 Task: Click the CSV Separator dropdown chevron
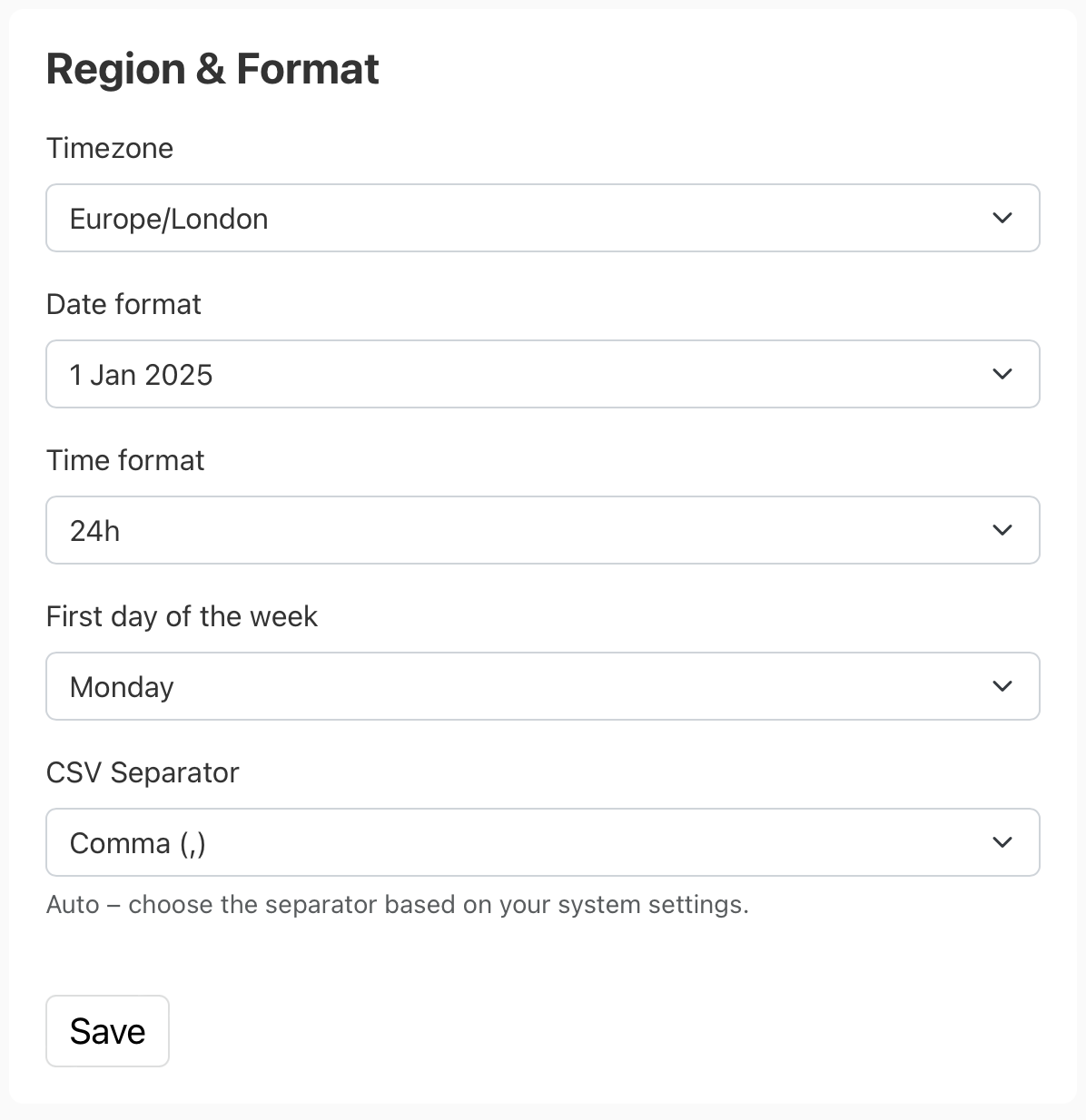tap(1002, 842)
